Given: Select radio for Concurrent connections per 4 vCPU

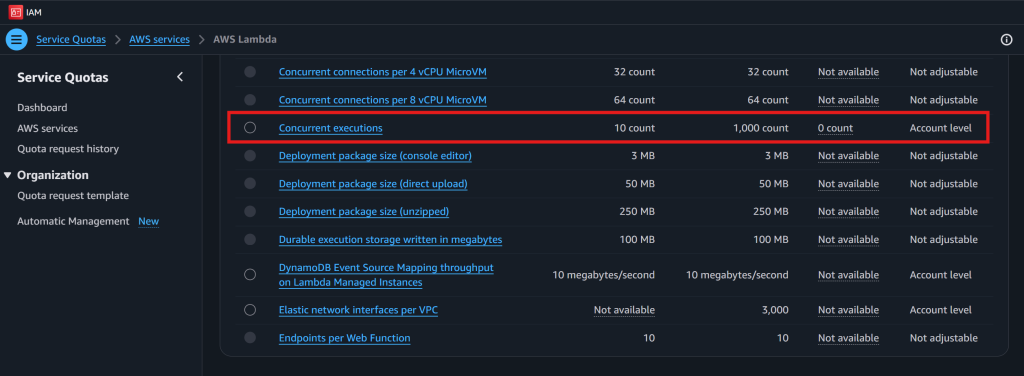Looking at the screenshot, I should (x=250, y=72).
